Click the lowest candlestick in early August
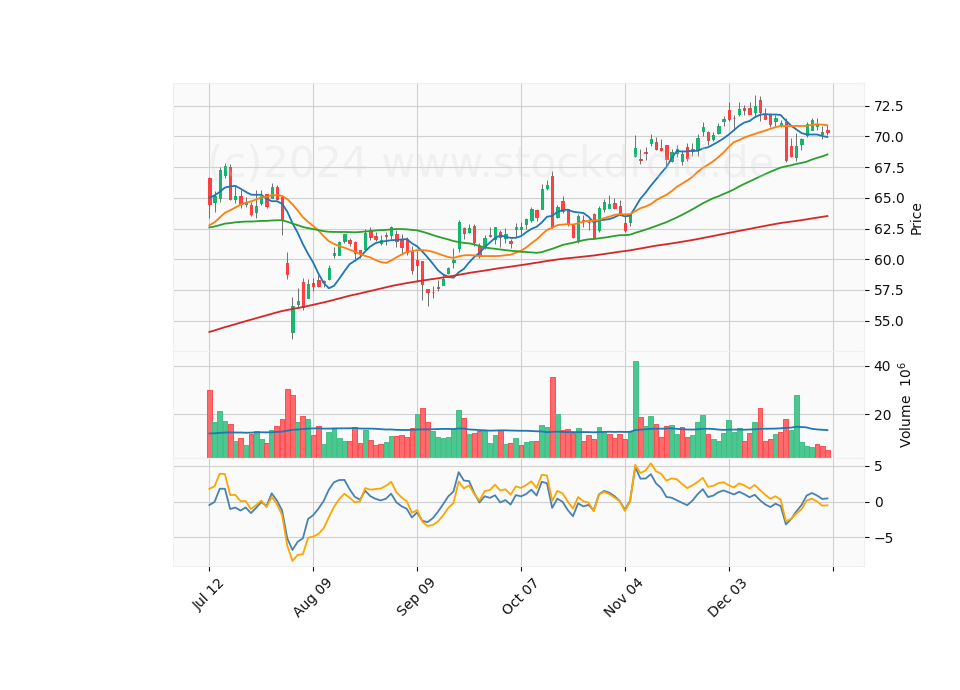The image size is (960, 690). point(293,318)
